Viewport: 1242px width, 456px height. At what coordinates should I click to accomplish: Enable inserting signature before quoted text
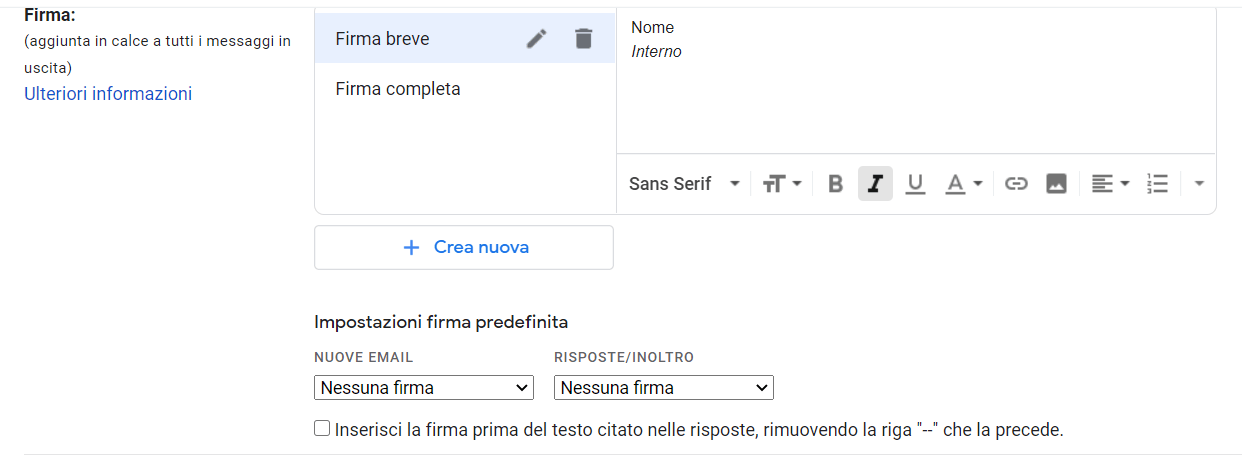tap(322, 429)
